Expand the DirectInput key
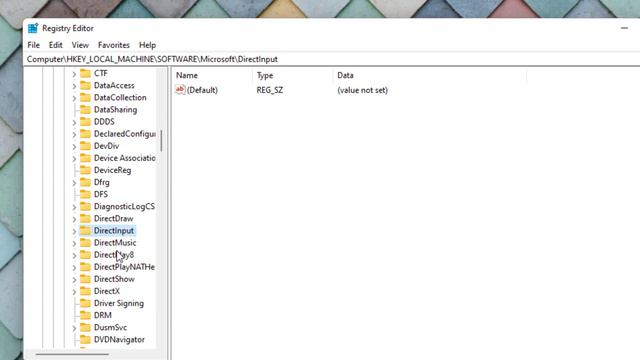Image resolution: width=640 pixels, height=360 pixels. point(74,231)
